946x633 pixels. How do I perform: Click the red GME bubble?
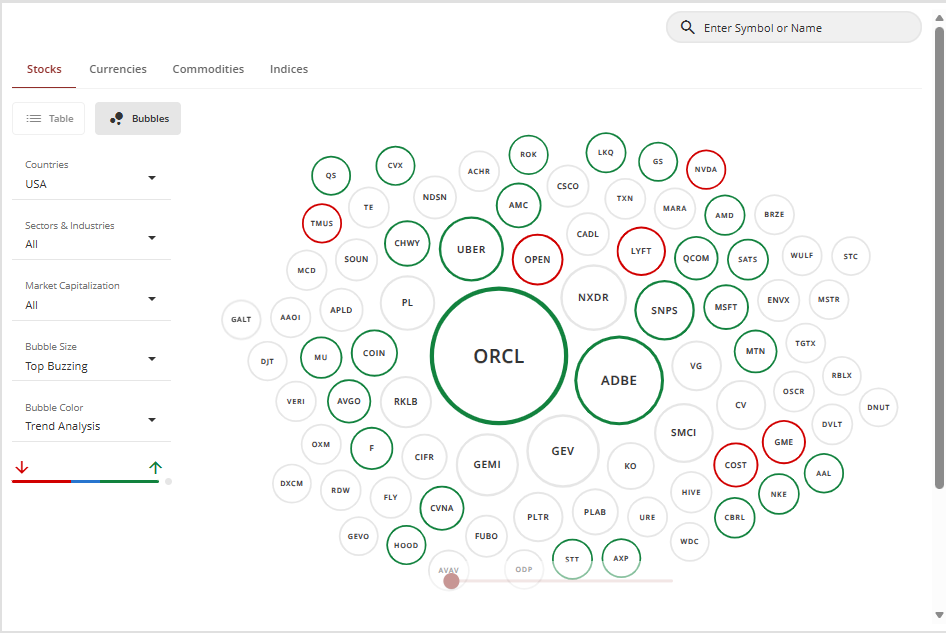[783, 442]
